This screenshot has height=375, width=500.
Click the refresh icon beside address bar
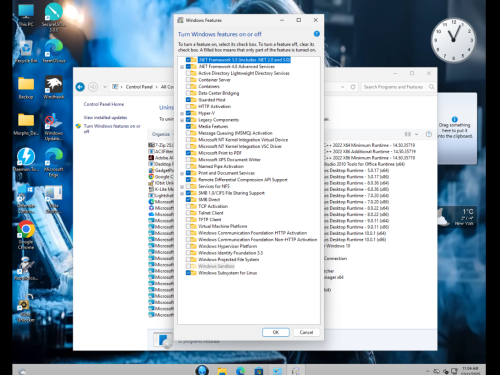point(353,87)
